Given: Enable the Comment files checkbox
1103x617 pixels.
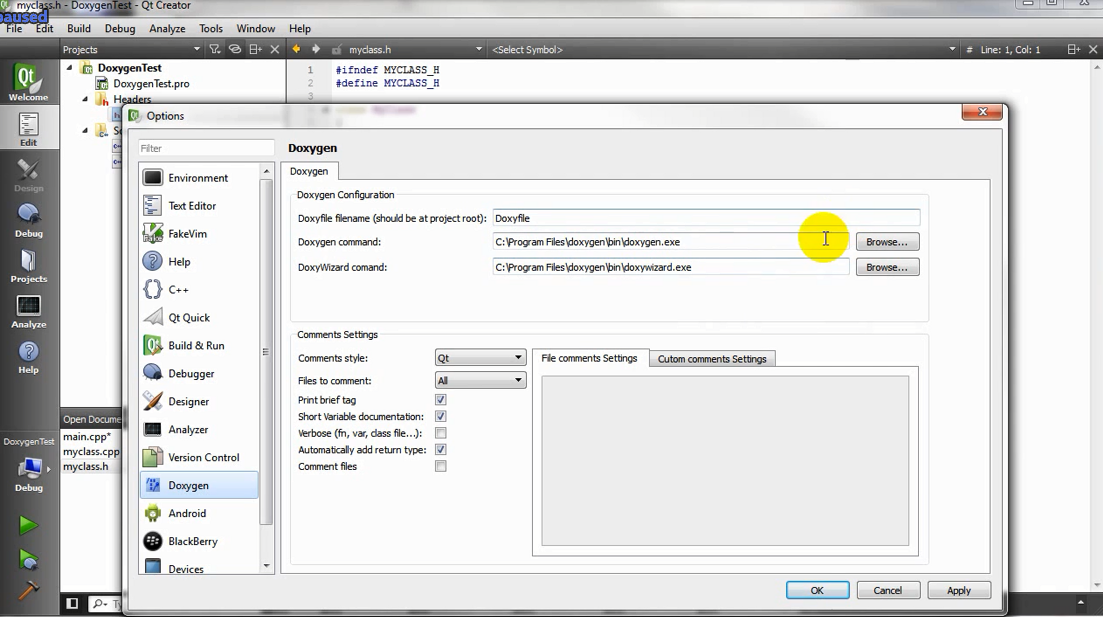Looking at the screenshot, I should coord(440,467).
